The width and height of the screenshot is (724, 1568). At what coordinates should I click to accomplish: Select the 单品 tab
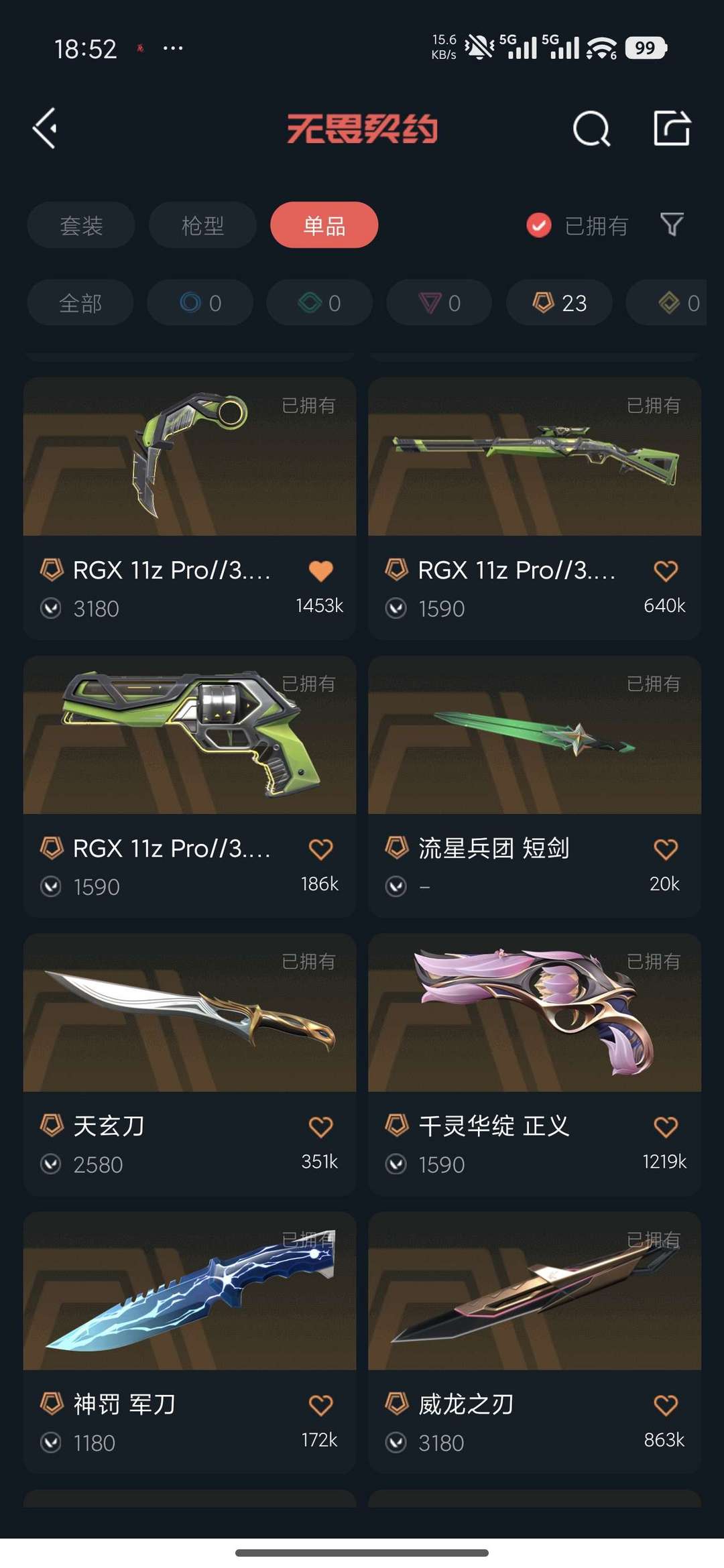324,225
